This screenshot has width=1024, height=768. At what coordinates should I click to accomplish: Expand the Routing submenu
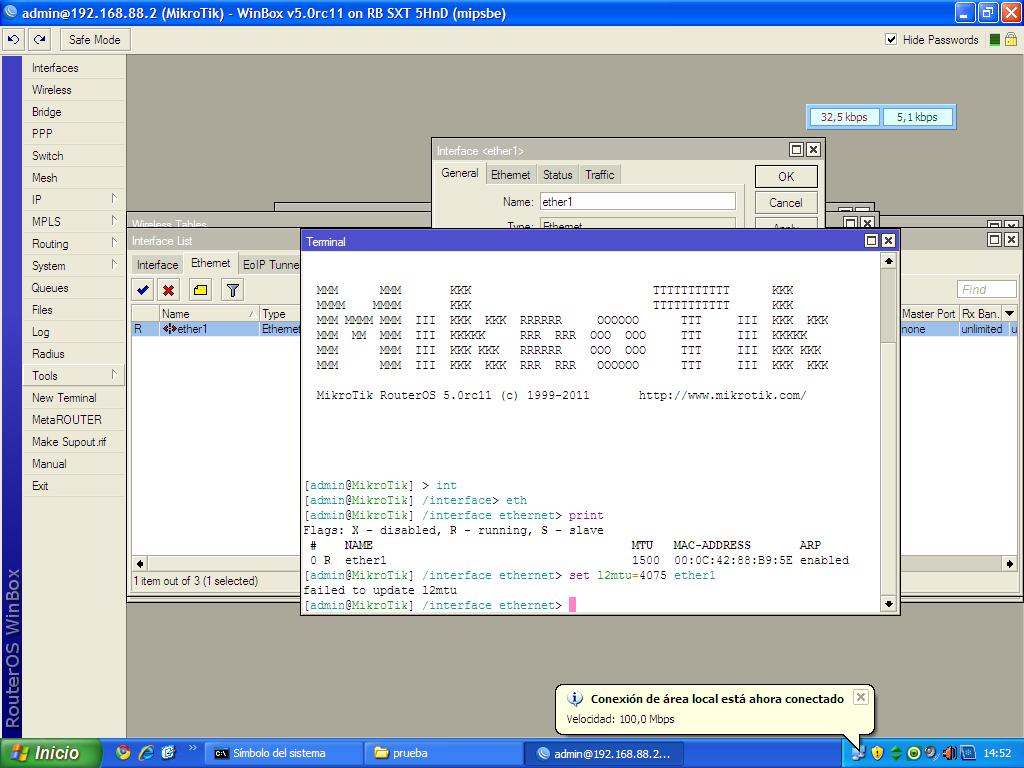(x=114, y=242)
